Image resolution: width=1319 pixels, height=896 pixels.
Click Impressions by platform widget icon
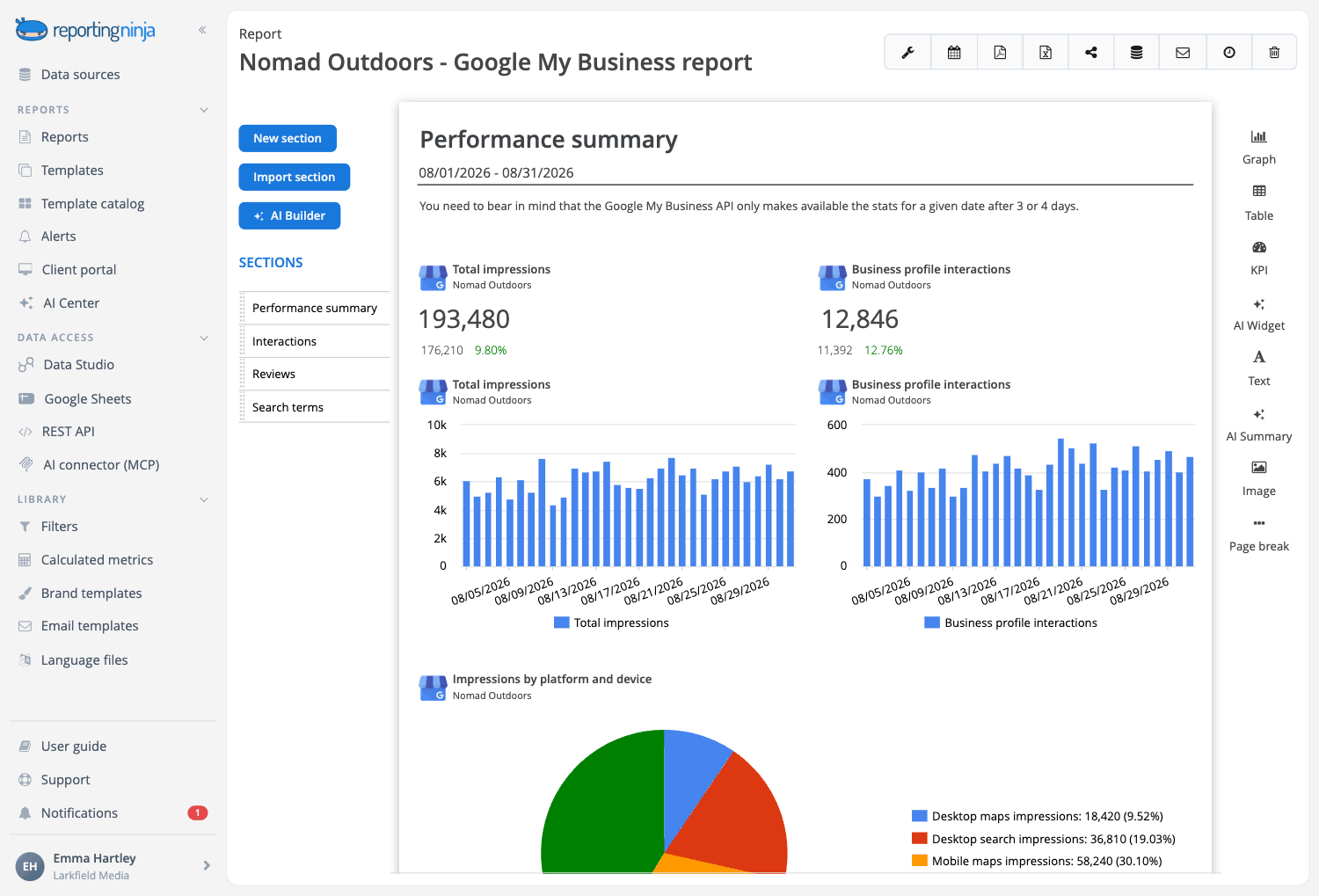pos(433,688)
